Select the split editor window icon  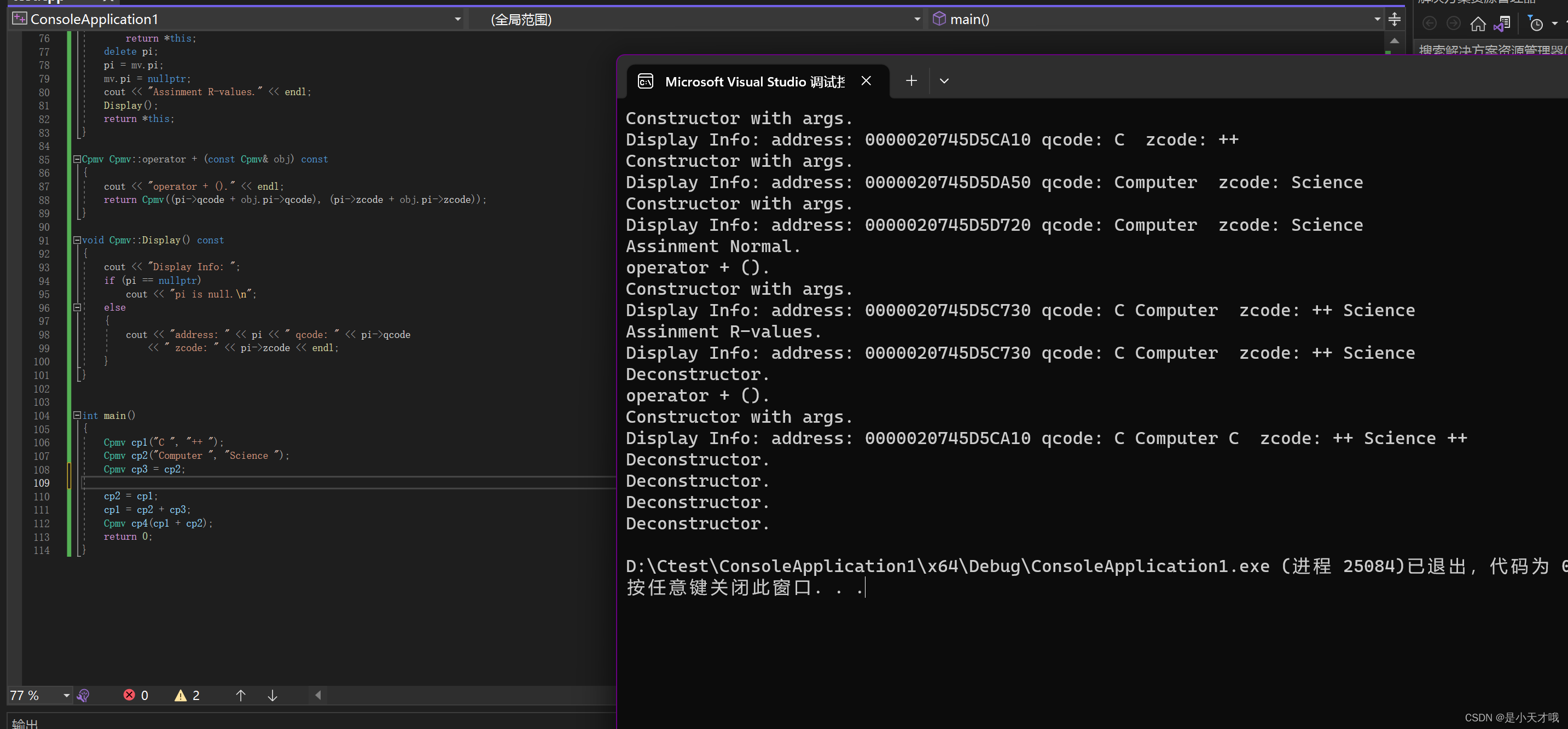(x=1394, y=19)
